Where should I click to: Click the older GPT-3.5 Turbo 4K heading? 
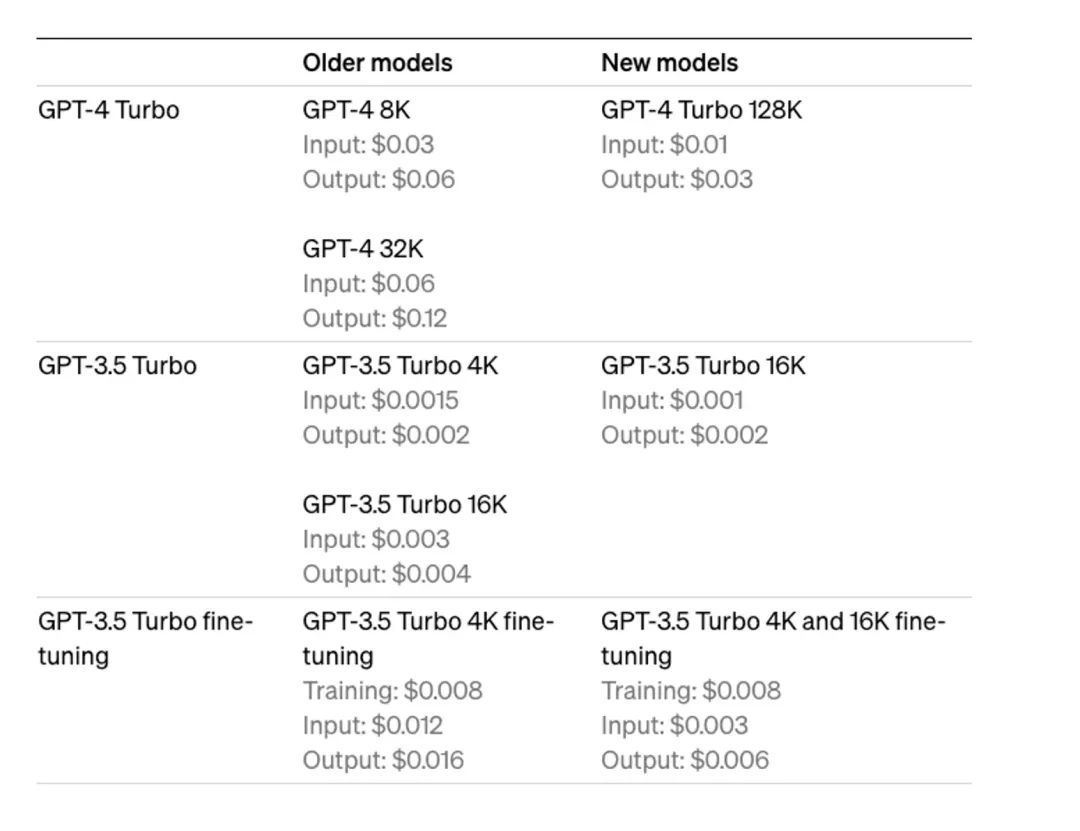(x=400, y=365)
